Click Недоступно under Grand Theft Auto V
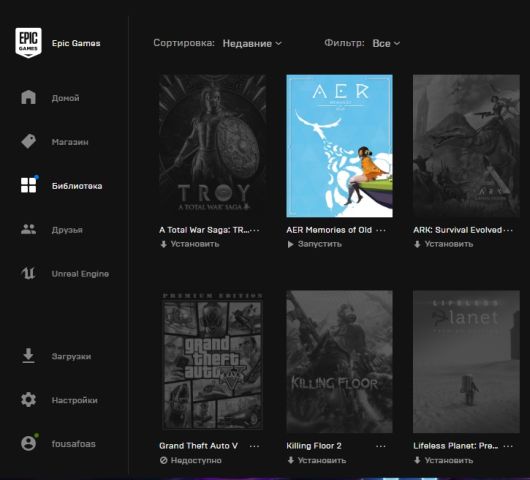This screenshot has height=480, width=530. tap(191, 460)
